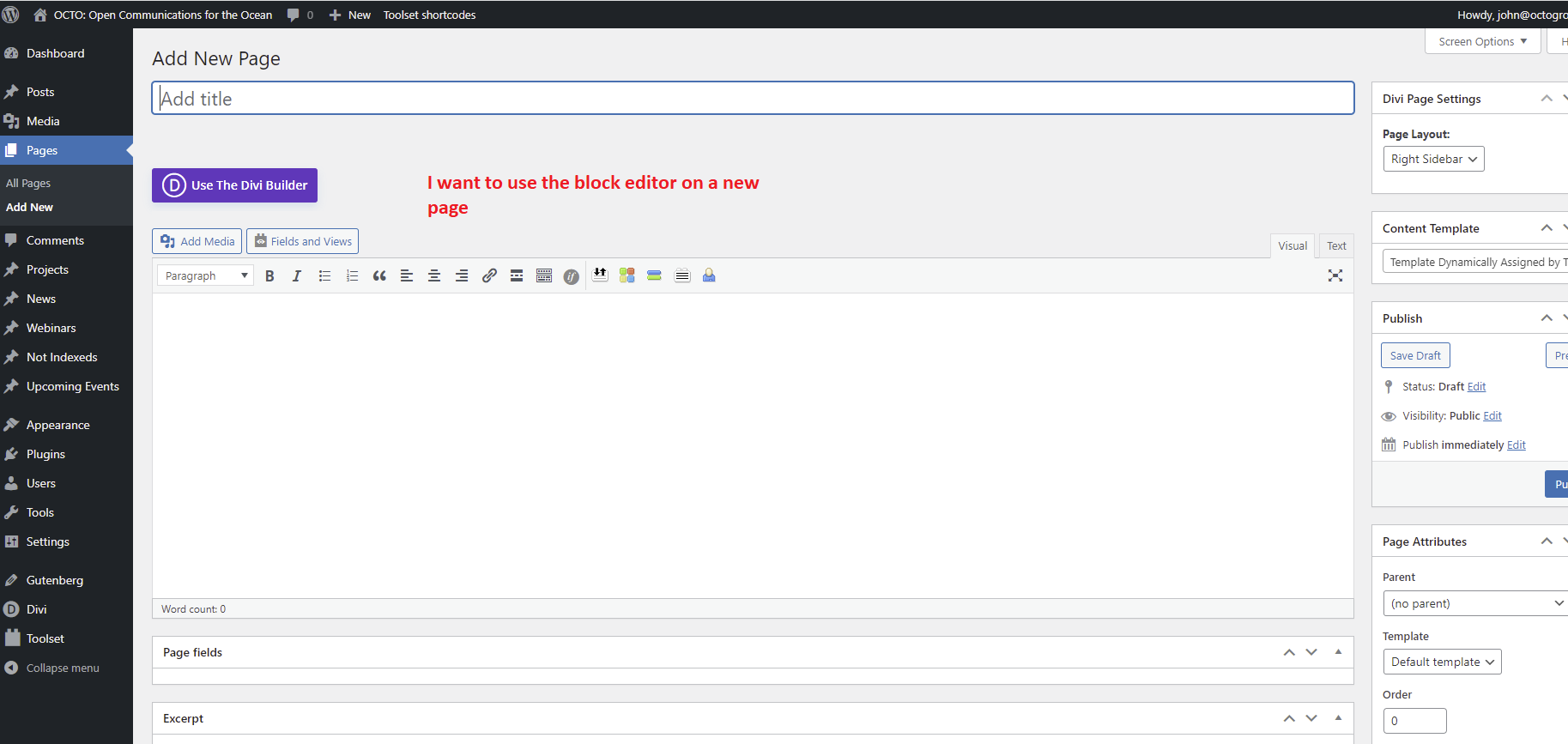1568x744 pixels.
Task: Click the person avatar toolbar icon
Action: (x=709, y=275)
